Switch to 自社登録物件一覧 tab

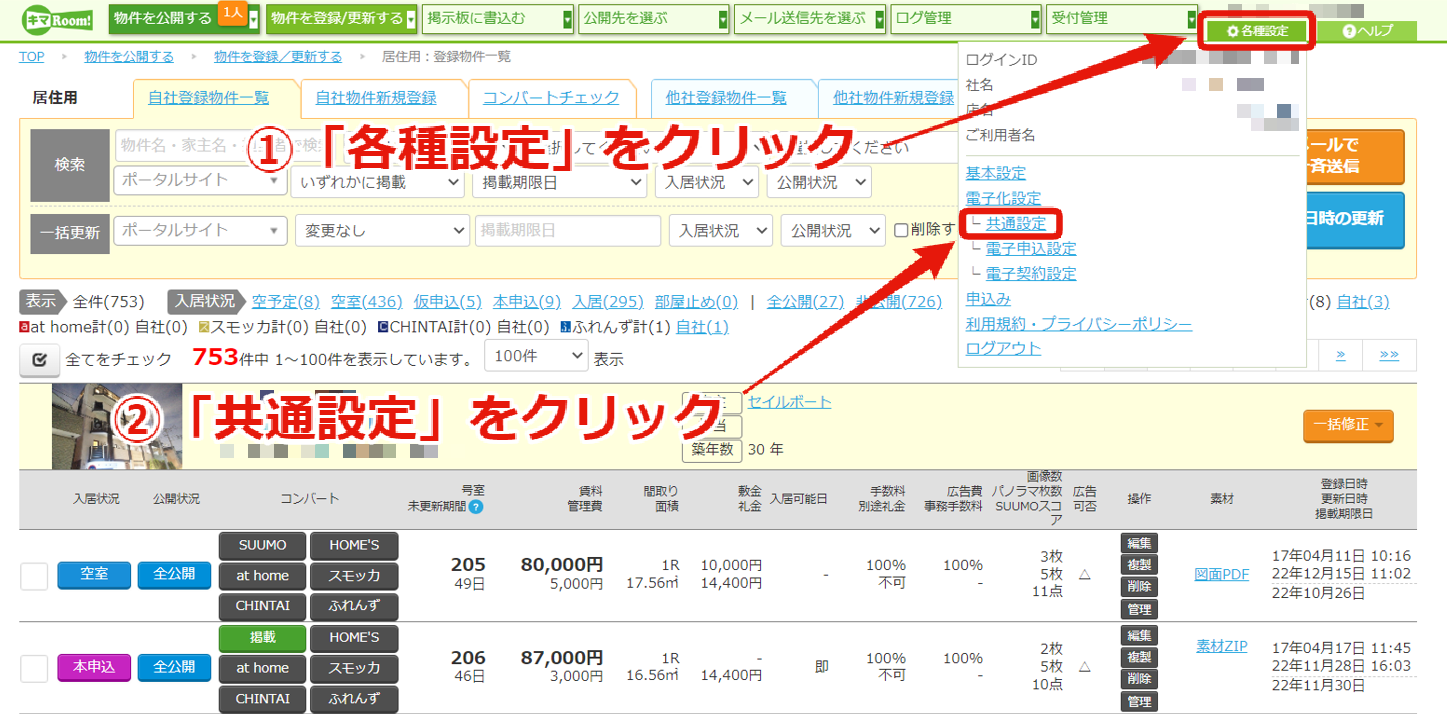tap(209, 98)
